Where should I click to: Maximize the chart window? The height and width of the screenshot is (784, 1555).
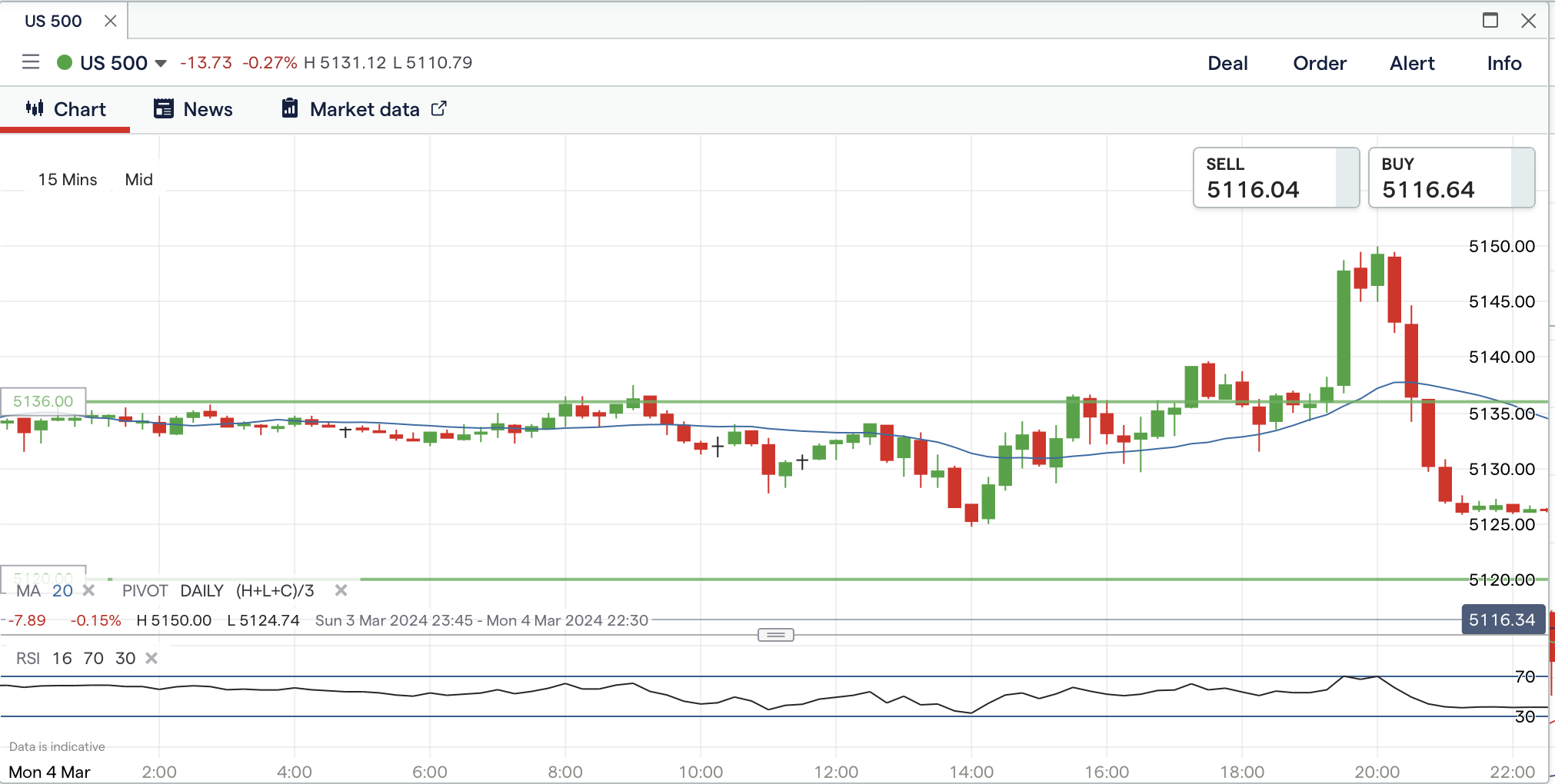[1490, 21]
